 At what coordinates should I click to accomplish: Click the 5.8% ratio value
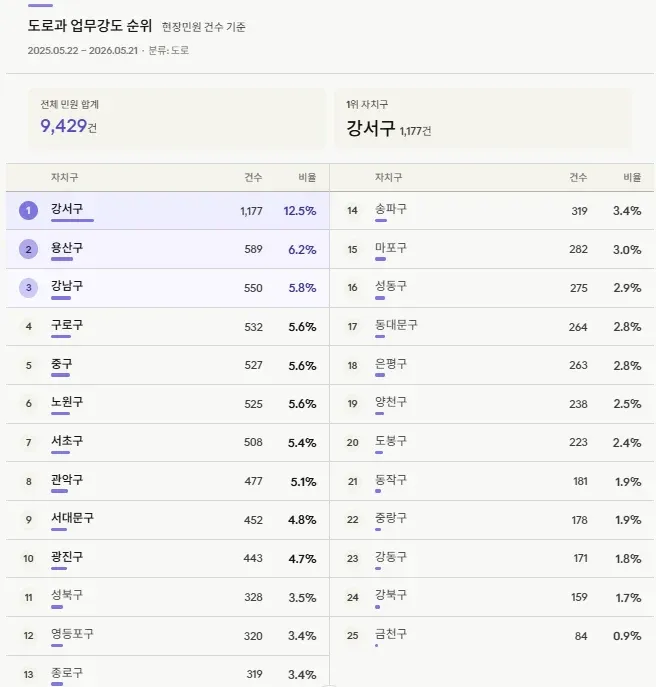point(302,288)
